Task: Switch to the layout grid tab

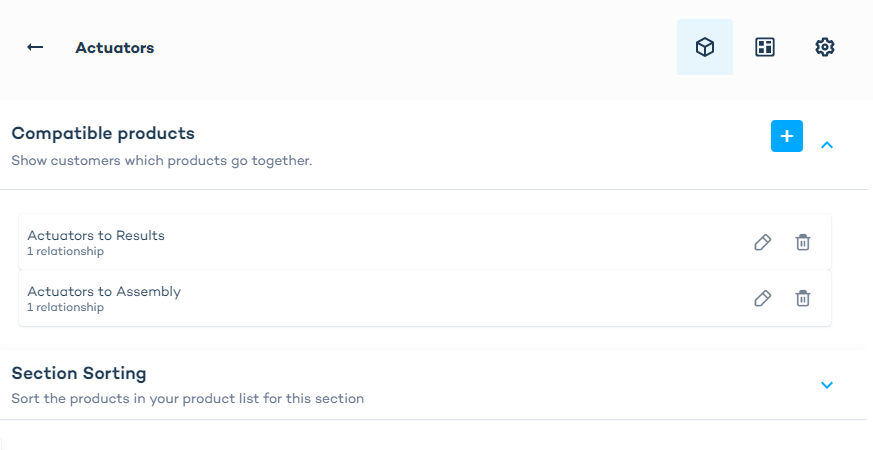Action: pos(765,47)
